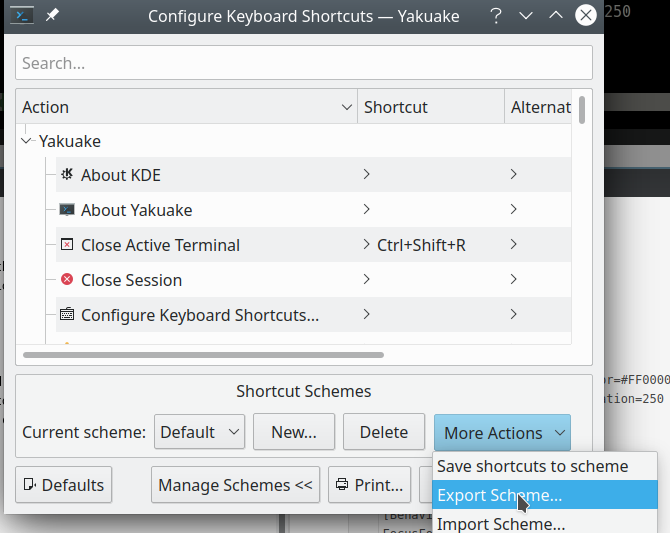
Task: Click the Delete scheme button
Action: coord(384,432)
